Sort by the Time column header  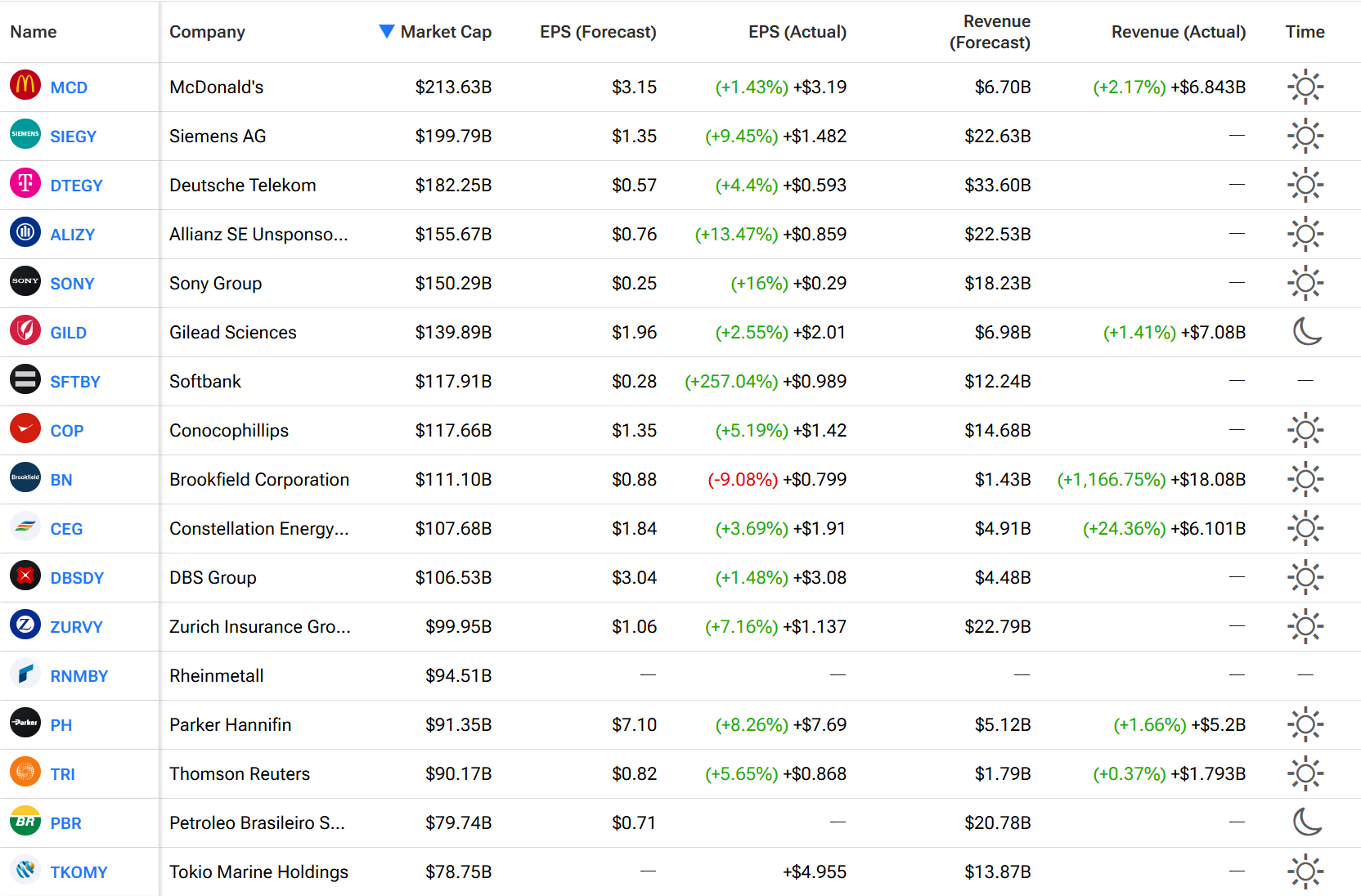[x=1305, y=32]
